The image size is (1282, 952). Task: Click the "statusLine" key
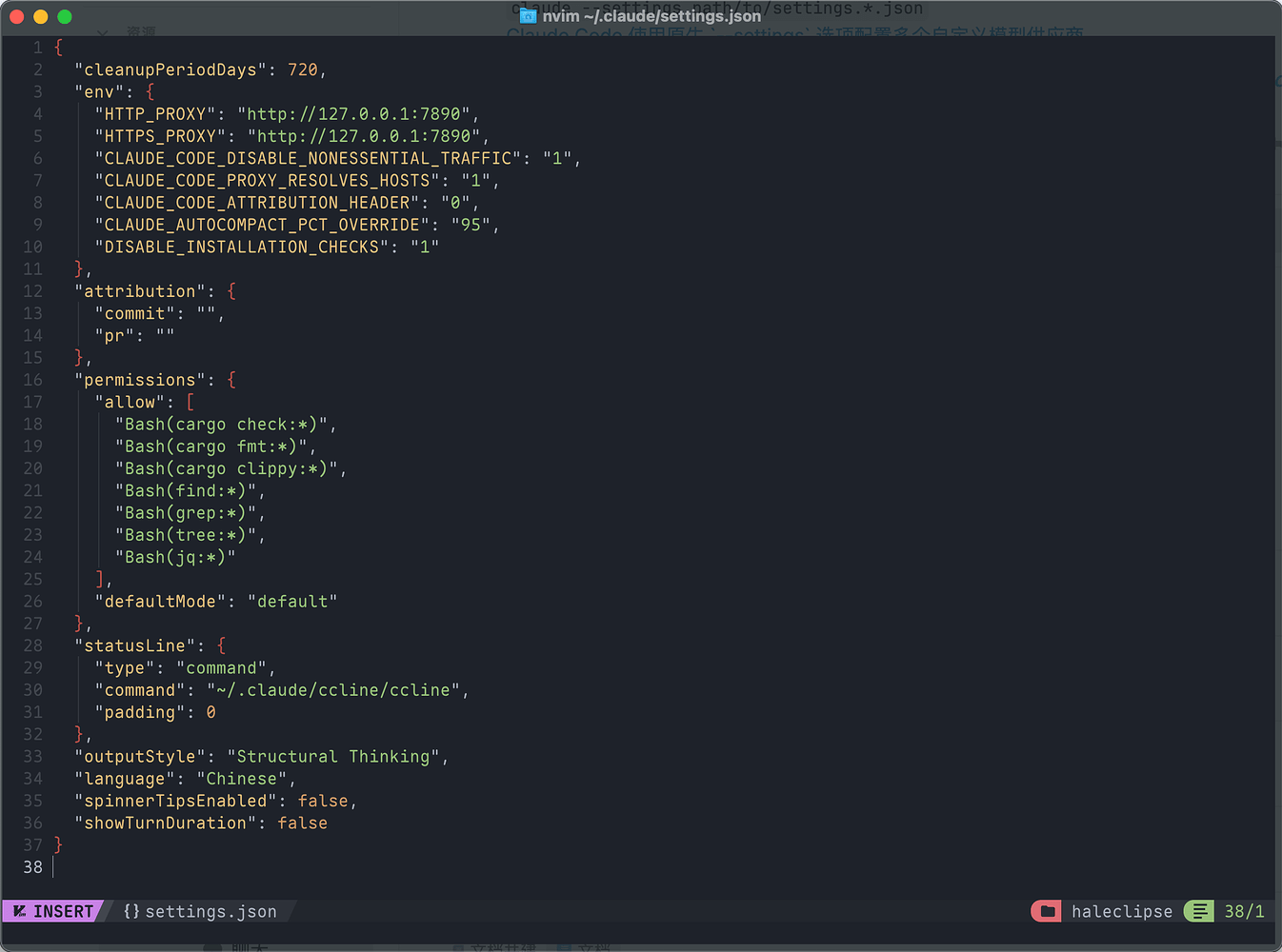coord(134,645)
